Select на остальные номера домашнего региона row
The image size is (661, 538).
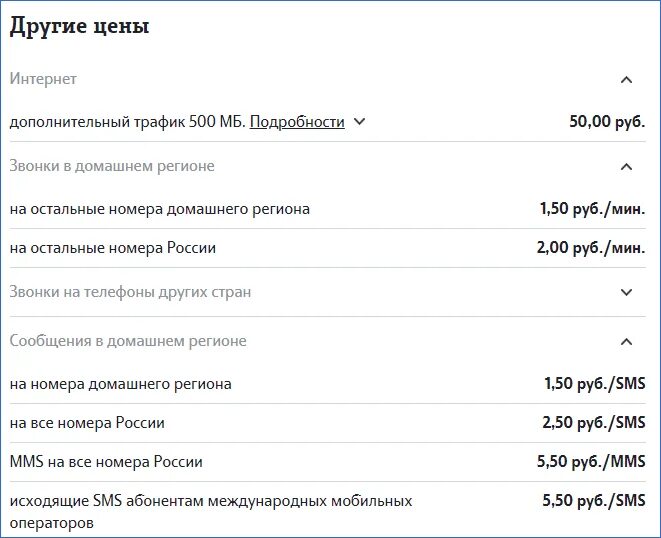pos(328,209)
